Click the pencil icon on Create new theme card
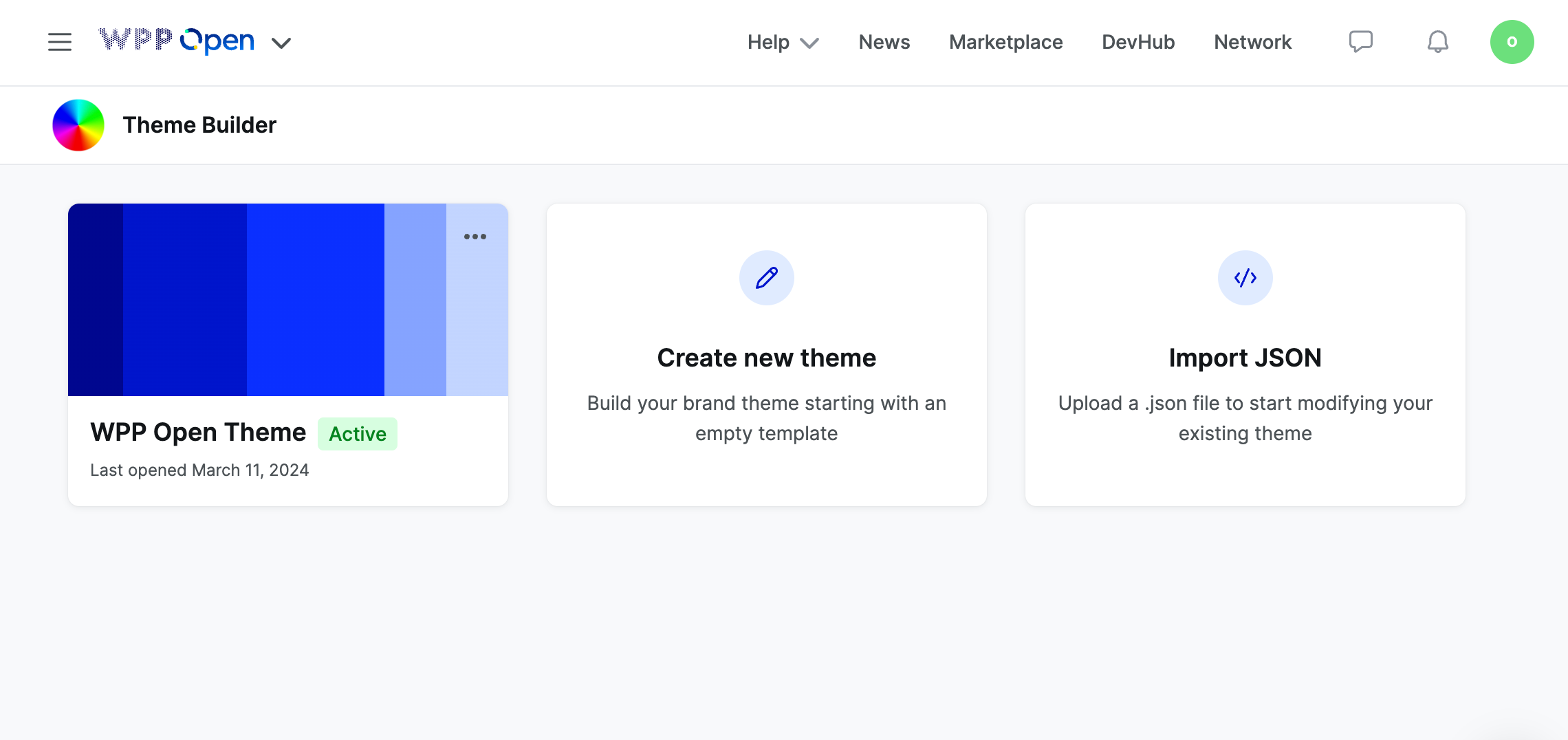This screenshot has width=1568, height=740. 766,278
